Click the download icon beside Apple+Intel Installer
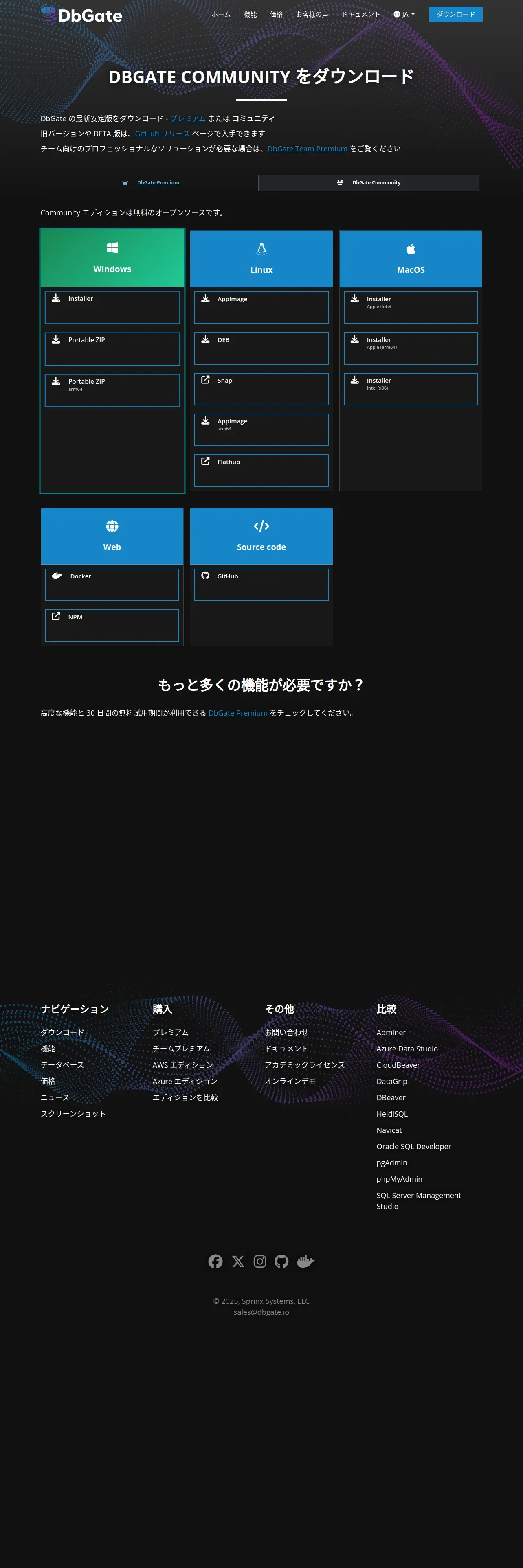This screenshot has height=1568, width=523. coord(355,298)
